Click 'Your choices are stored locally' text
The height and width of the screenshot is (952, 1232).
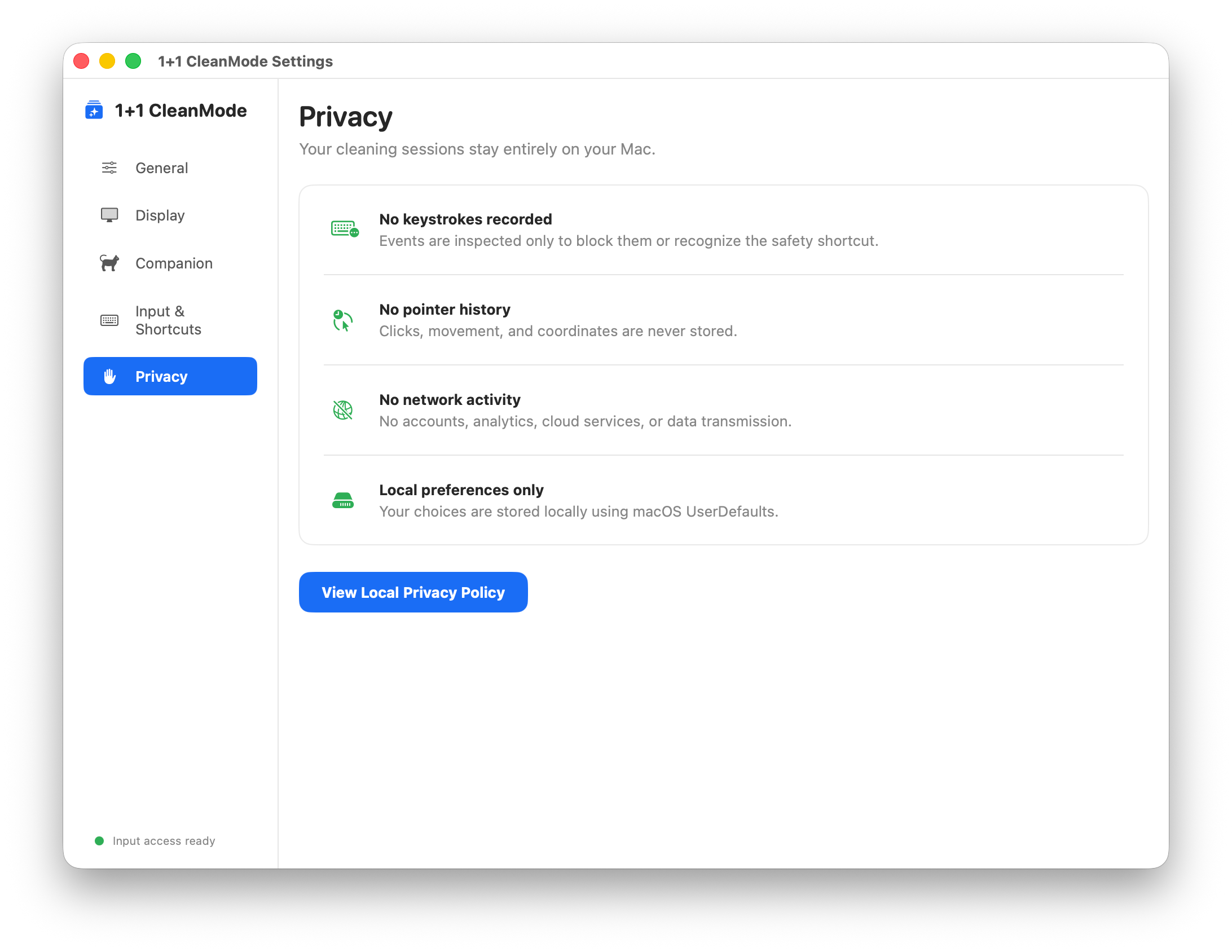[579, 512]
